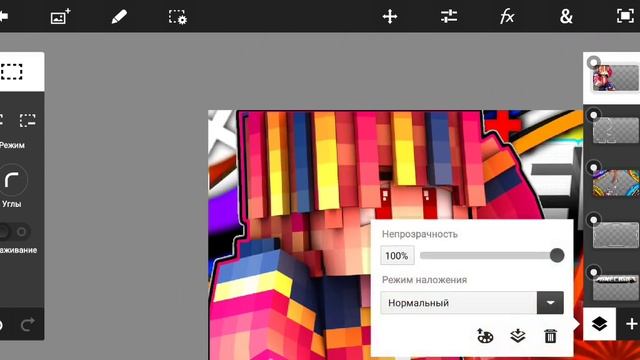Delete the layer with trash icon
The height and width of the screenshot is (360, 640).
pyautogui.click(x=550, y=336)
